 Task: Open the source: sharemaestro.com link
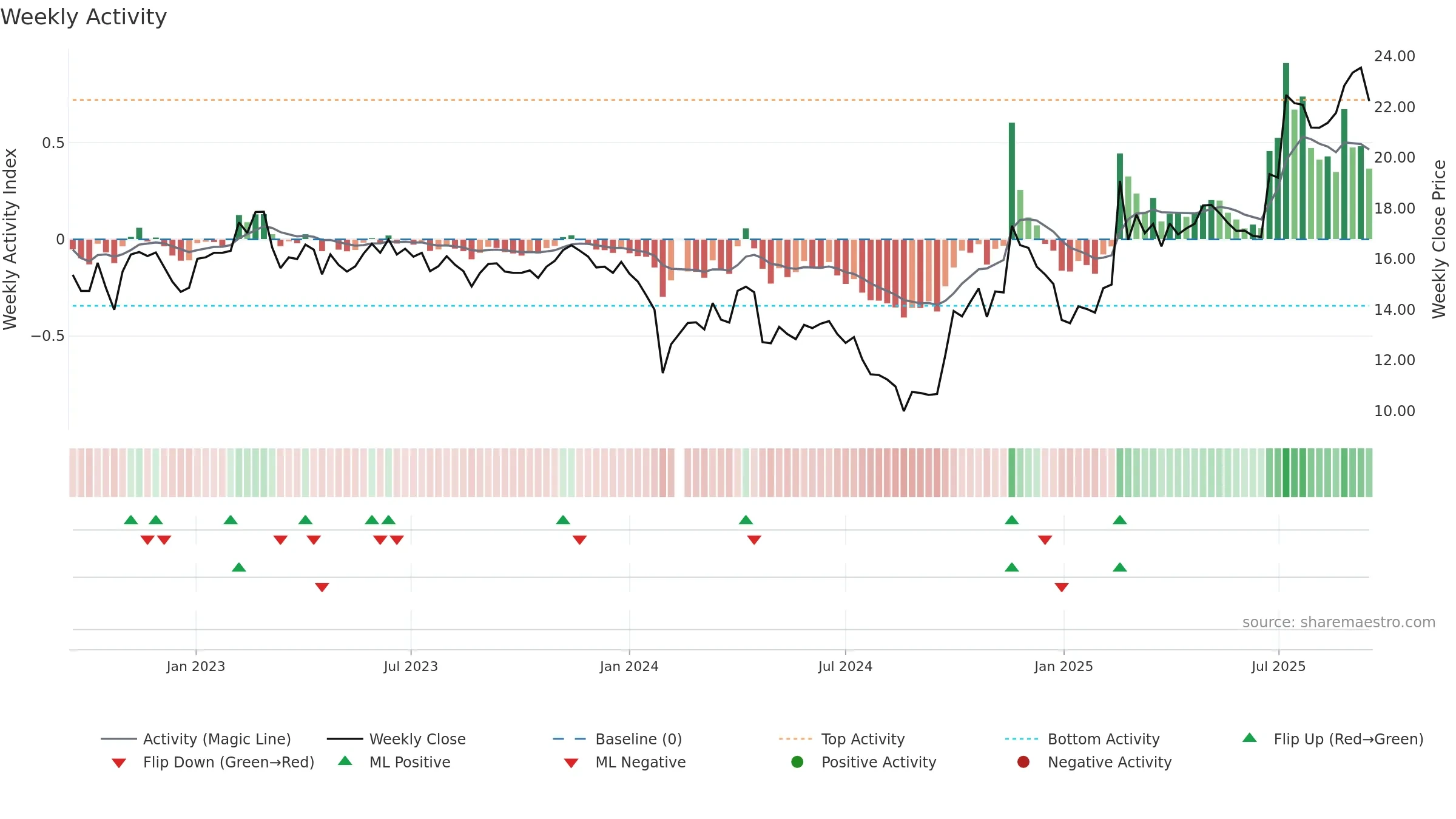1339,622
